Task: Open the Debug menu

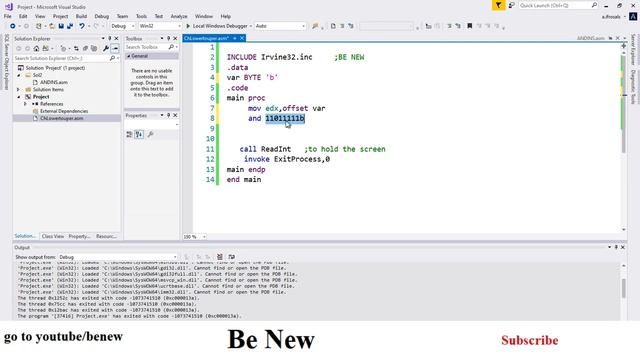Action: pos(102,16)
